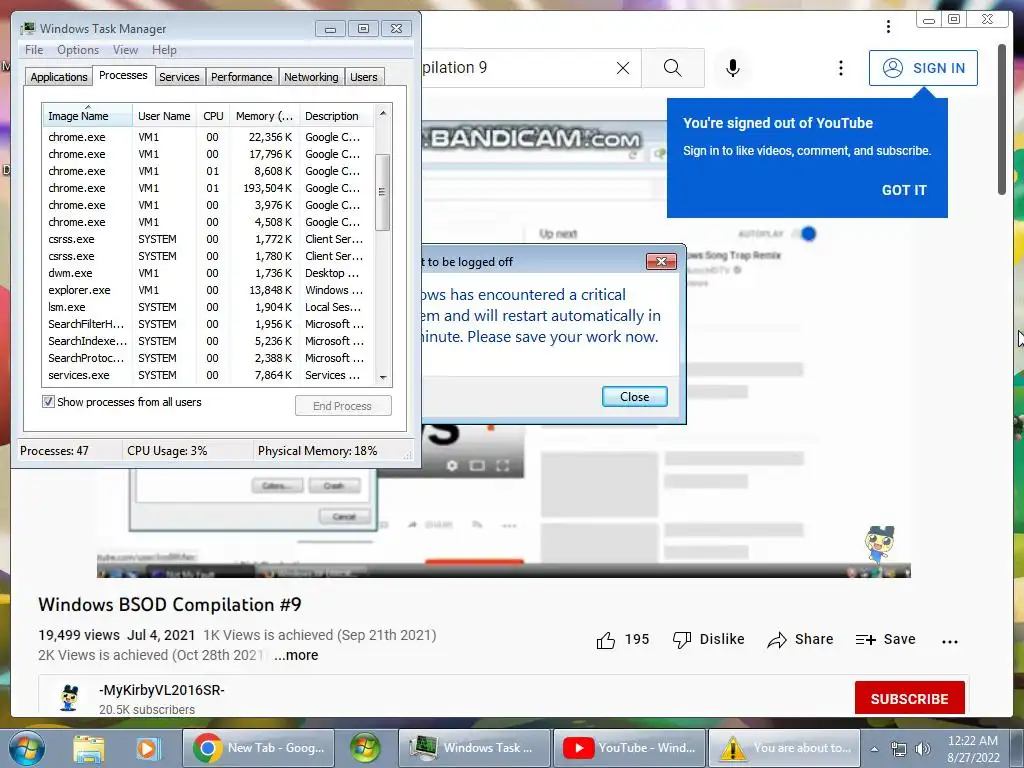Image resolution: width=1024 pixels, height=768 pixels.
Task: Click the SIGN IN button on YouTube
Action: pos(923,68)
